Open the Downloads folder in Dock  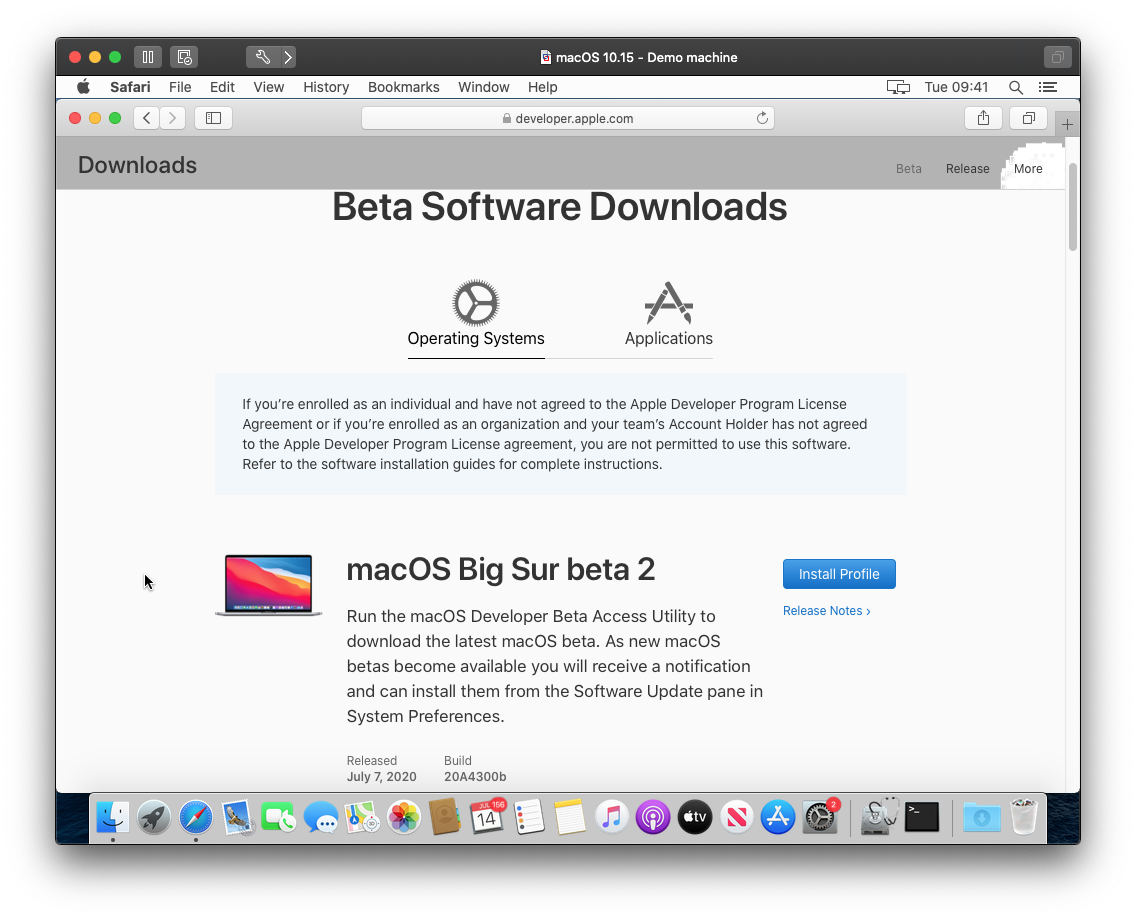pos(982,817)
